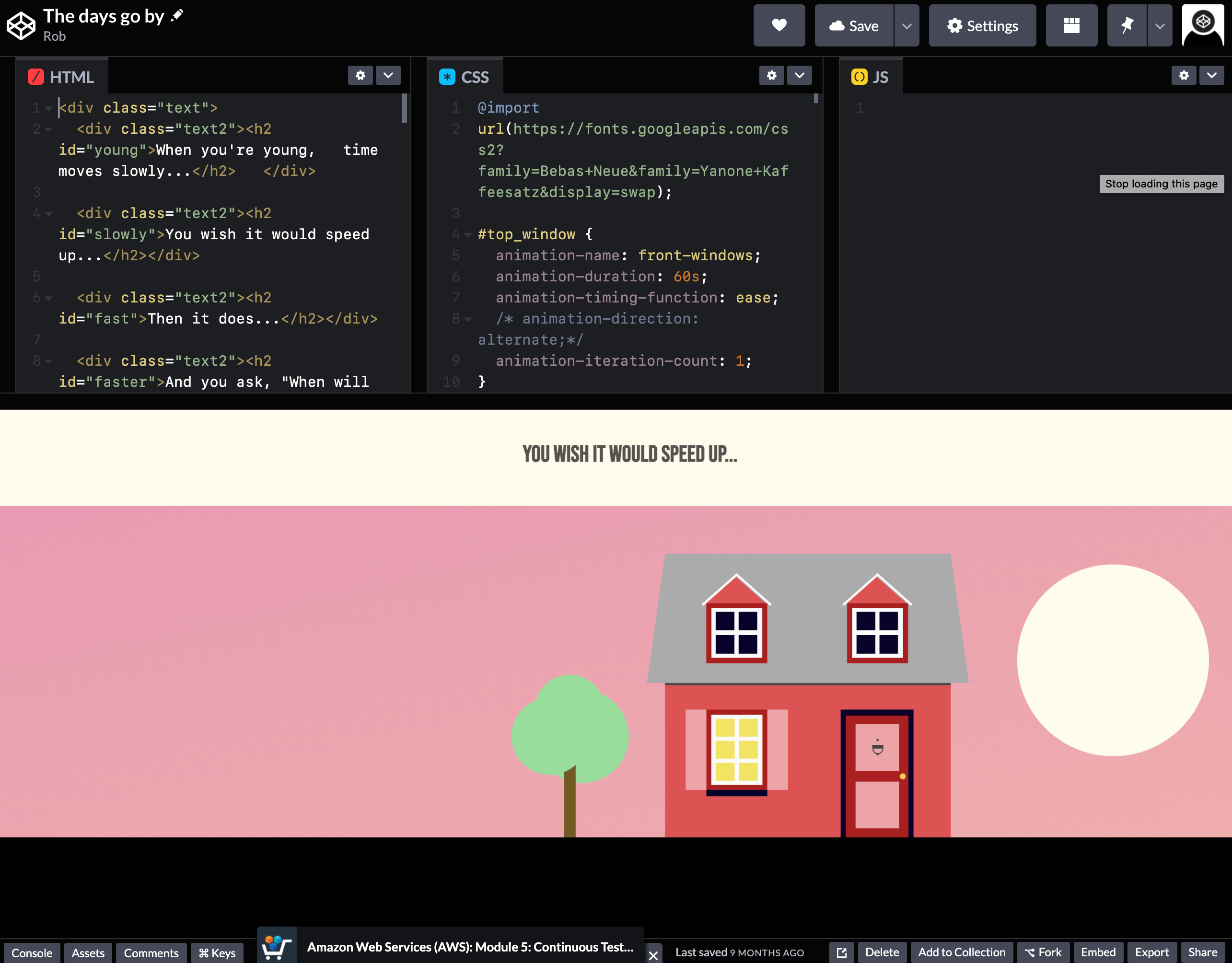Click the pencil edit title icon
The image size is (1232, 963).
pyautogui.click(x=177, y=15)
